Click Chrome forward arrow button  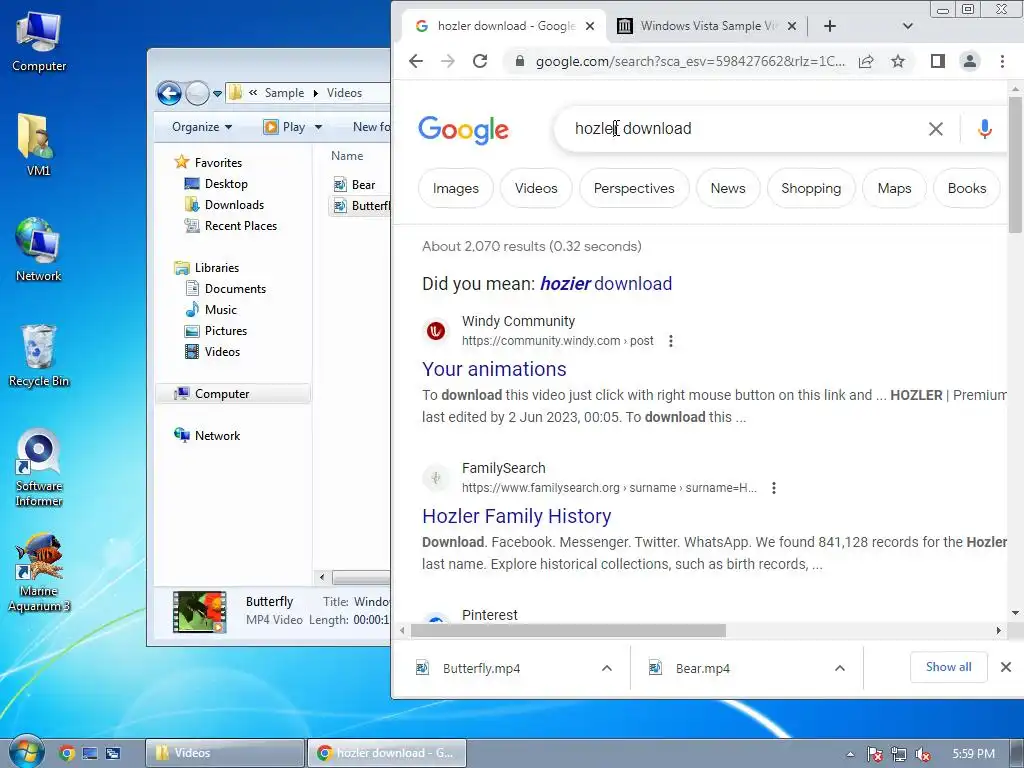(448, 61)
